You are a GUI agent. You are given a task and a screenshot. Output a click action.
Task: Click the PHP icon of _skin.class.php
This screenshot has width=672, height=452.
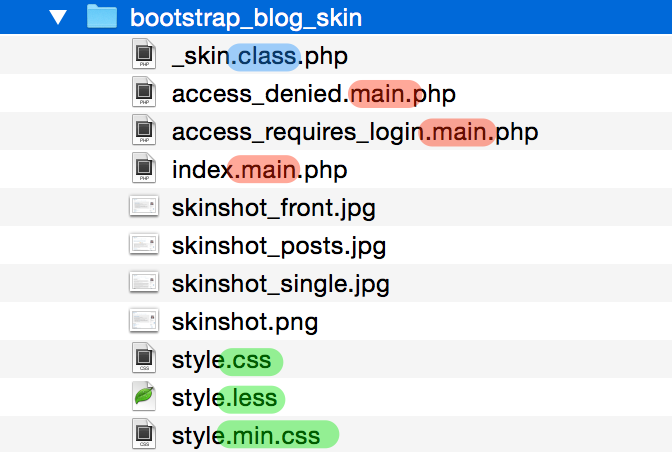click(x=144, y=54)
